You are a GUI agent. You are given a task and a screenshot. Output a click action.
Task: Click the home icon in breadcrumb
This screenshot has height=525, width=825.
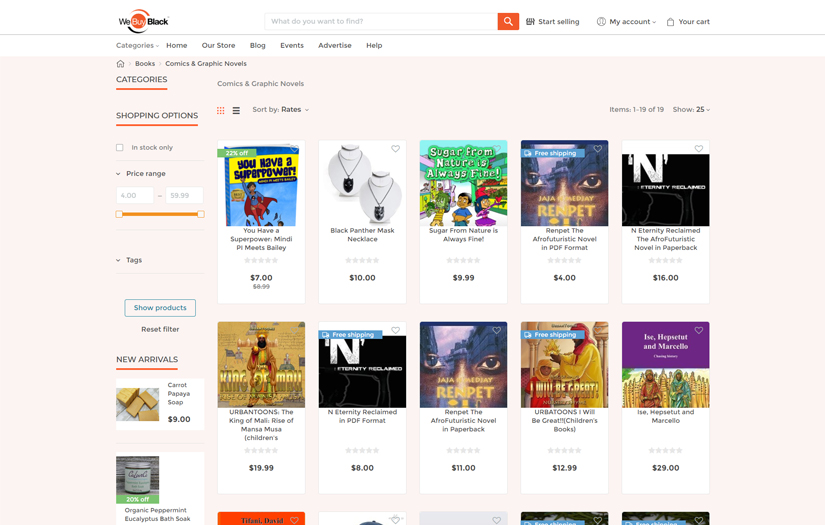point(120,64)
